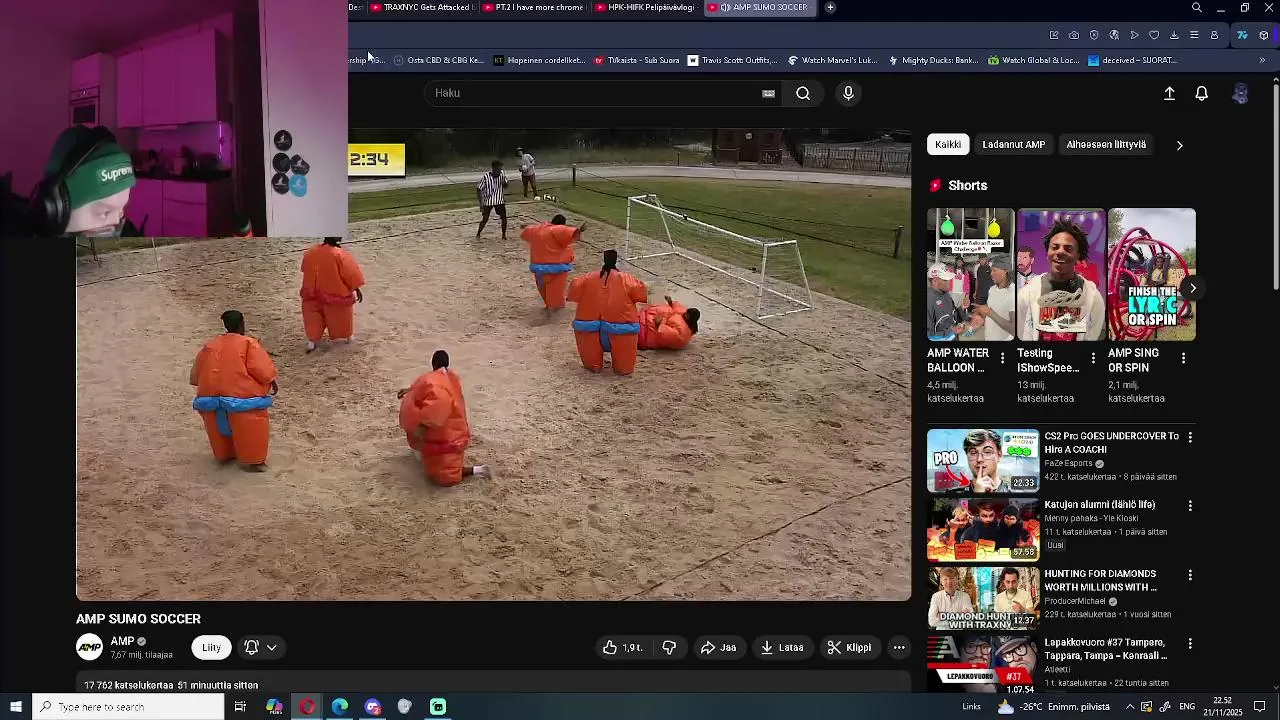Click the Windows taskbar search box
The height and width of the screenshot is (720, 1280).
pos(128,707)
